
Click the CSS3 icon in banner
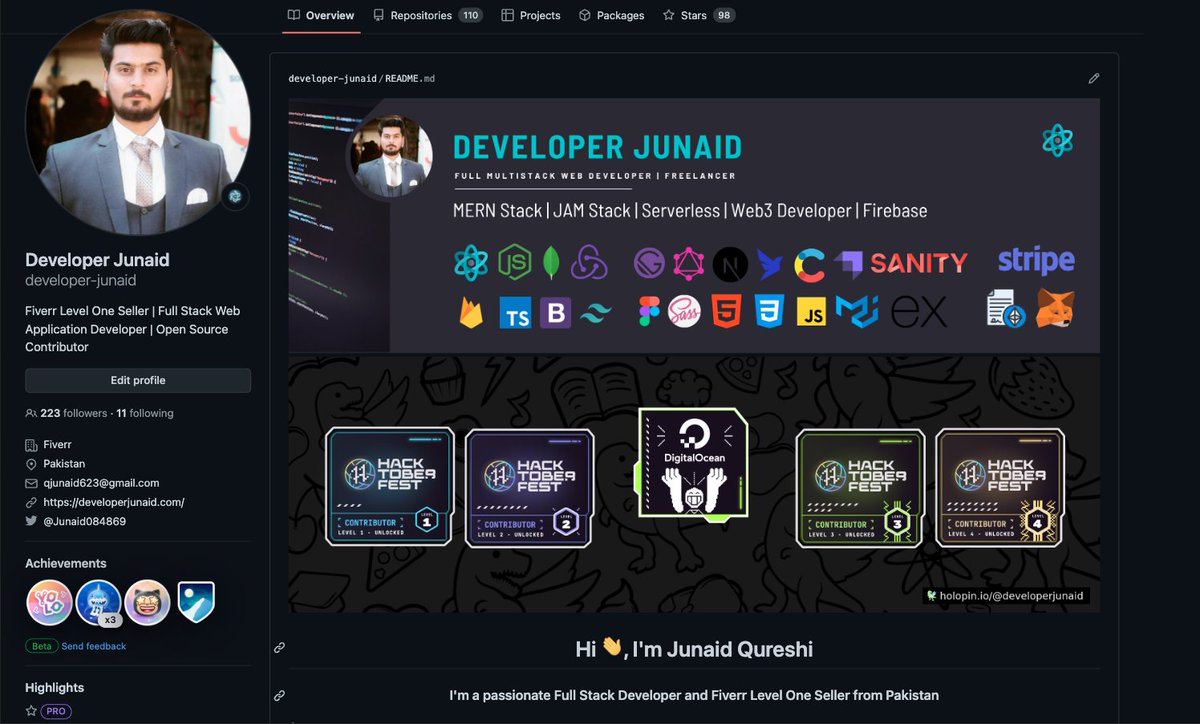pos(769,313)
